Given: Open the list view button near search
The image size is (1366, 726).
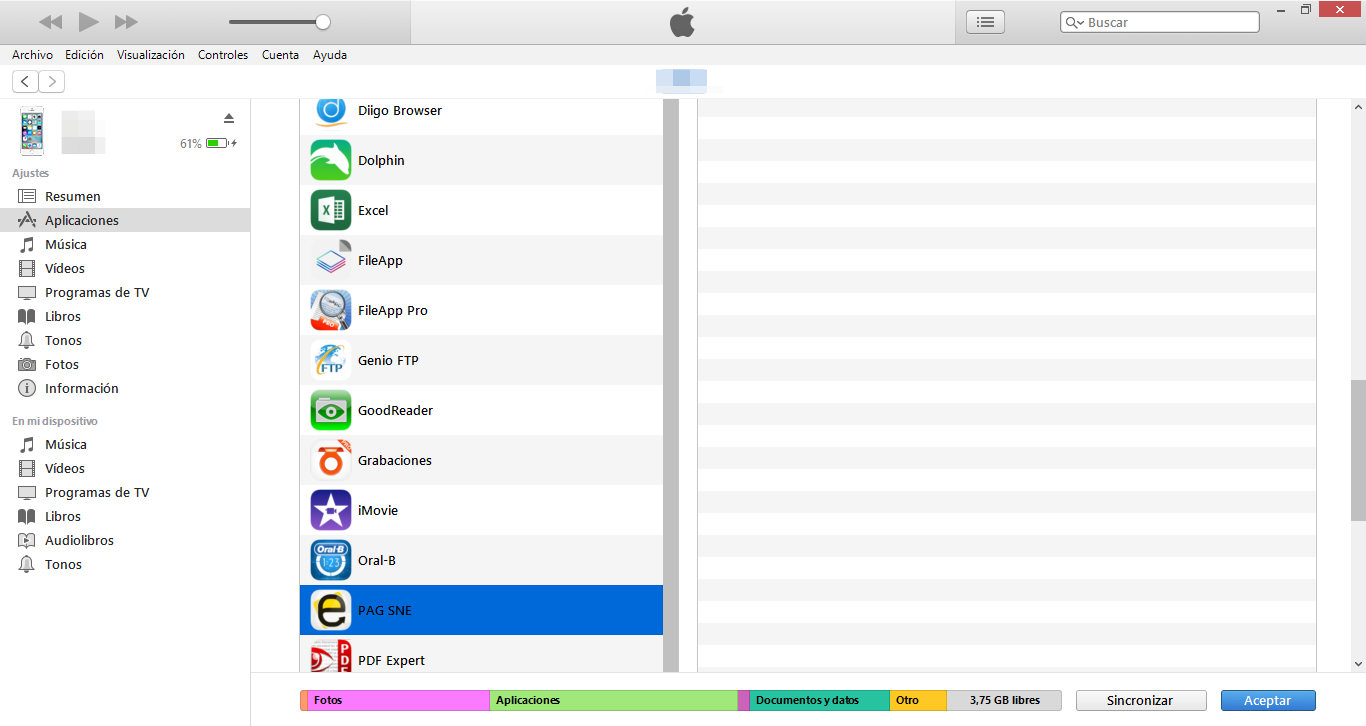Looking at the screenshot, I should point(985,22).
